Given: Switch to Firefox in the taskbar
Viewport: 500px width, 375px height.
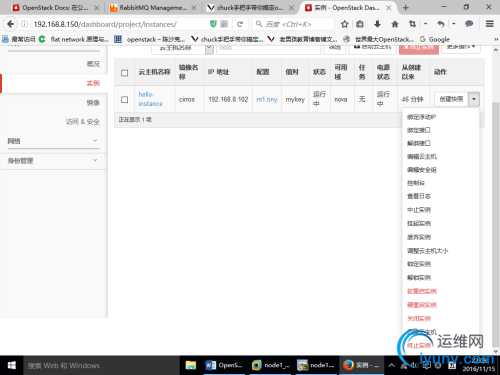Looking at the screenshot, I should click(361, 365).
